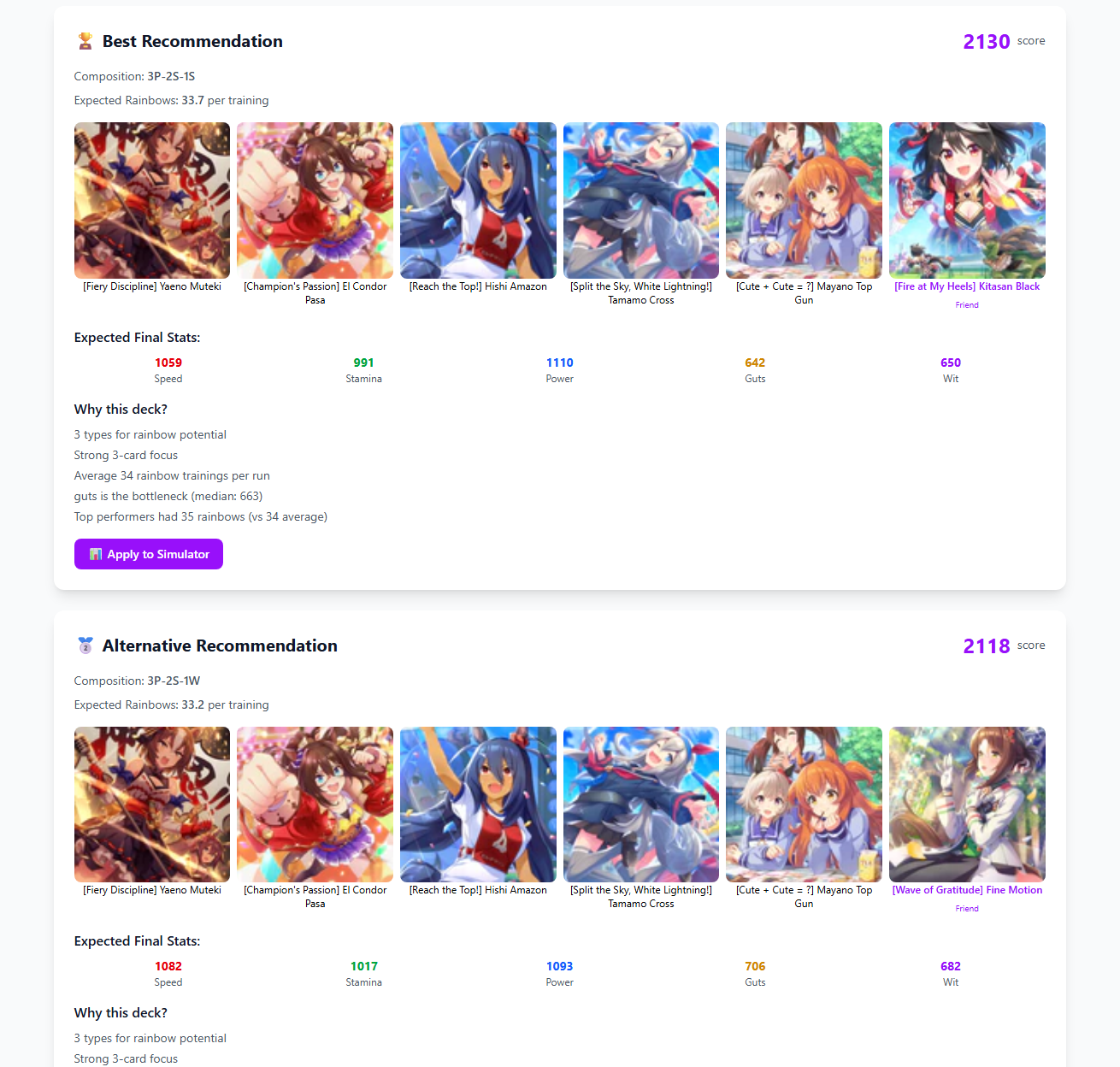Screen dimensions: 1120x1067
Task: Select Tamamo Cross card in alternative deck
Action: [641, 805]
